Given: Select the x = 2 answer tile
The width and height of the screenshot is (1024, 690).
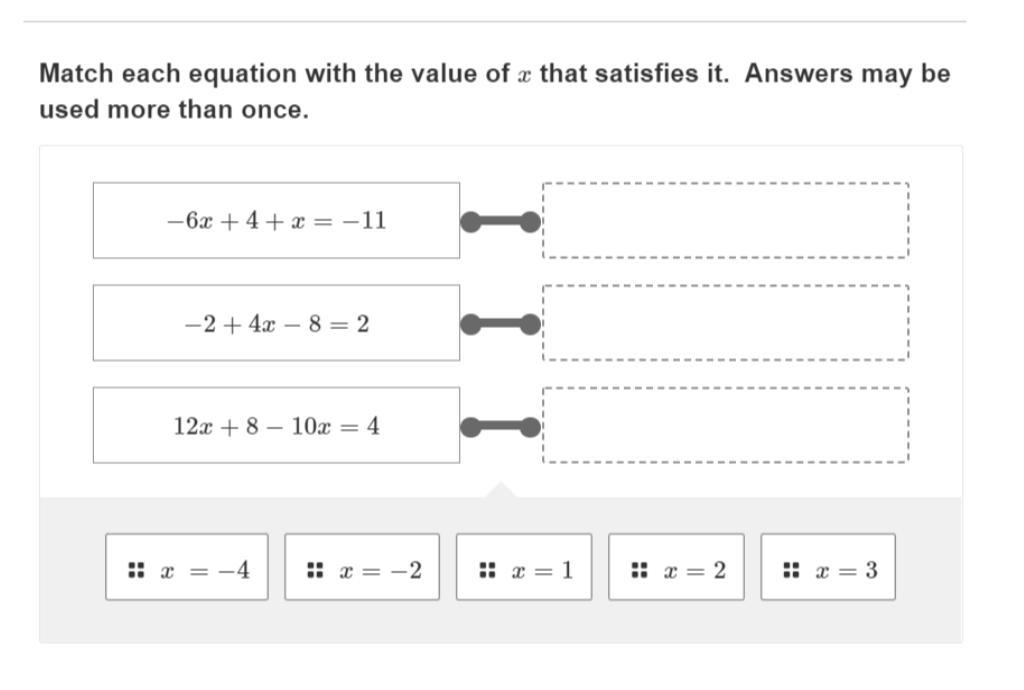Looking at the screenshot, I should 676,567.
